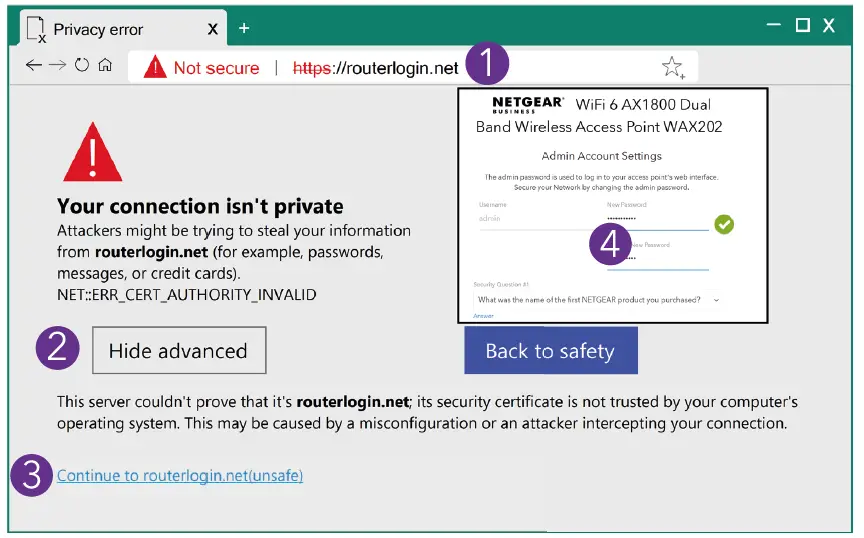Screen dimensions: 864x538
Task: Click the browser back arrow
Action: pyautogui.click(x=34, y=66)
